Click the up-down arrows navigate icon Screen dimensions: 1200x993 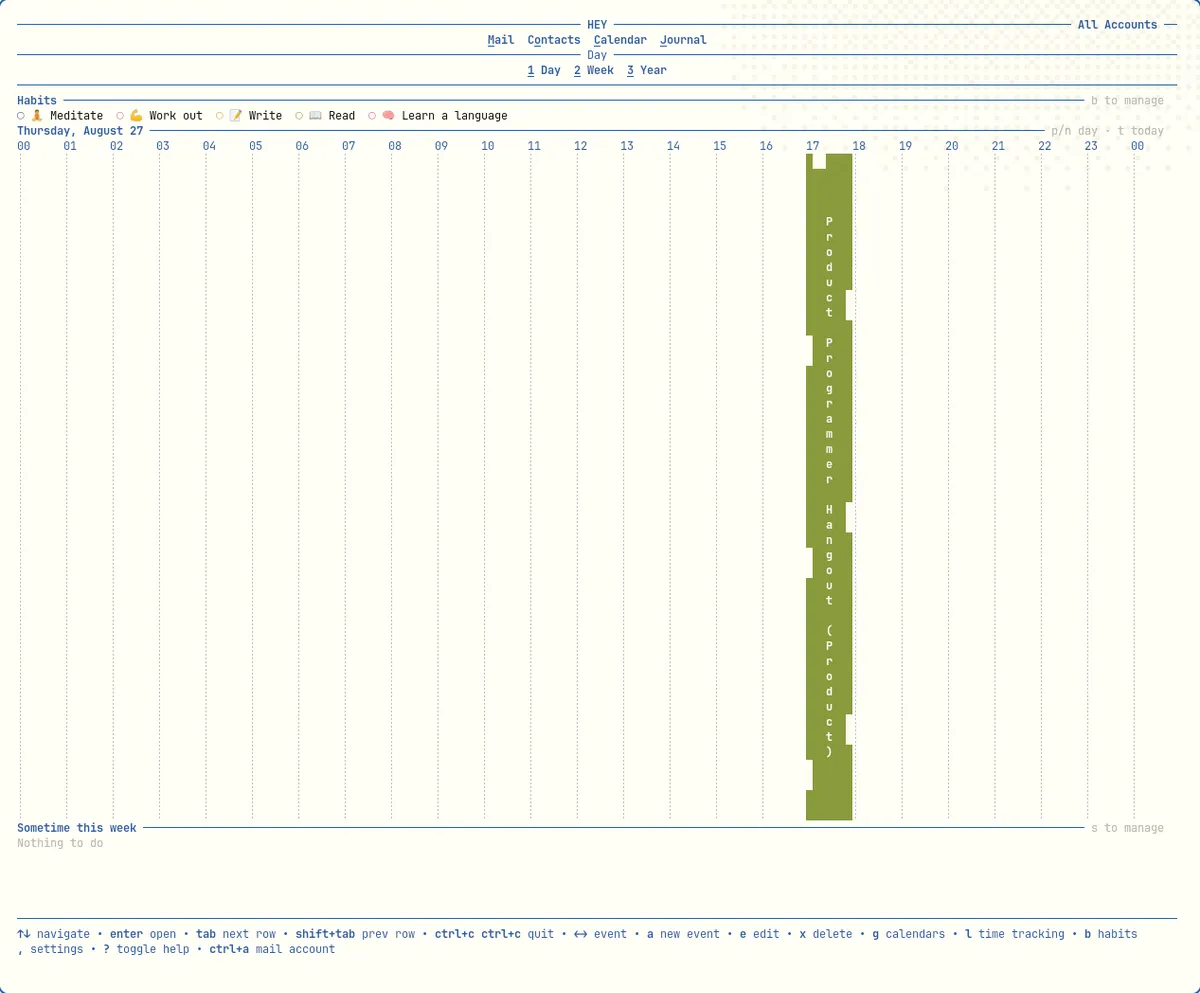click(x=23, y=934)
